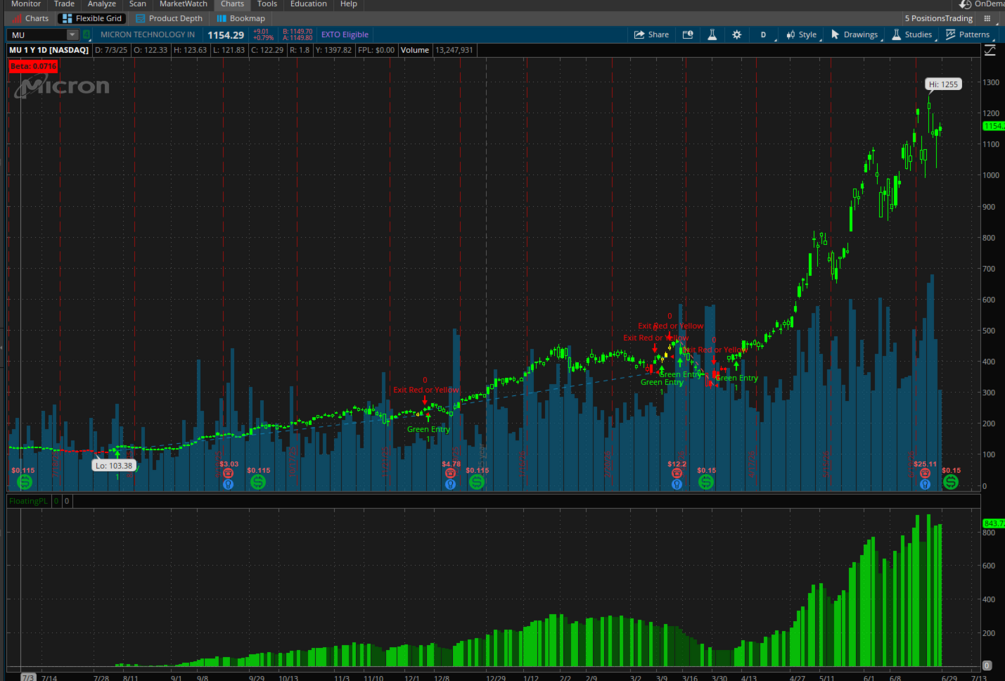
Task: Click the green symbol link icon
Action: pos(87,35)
